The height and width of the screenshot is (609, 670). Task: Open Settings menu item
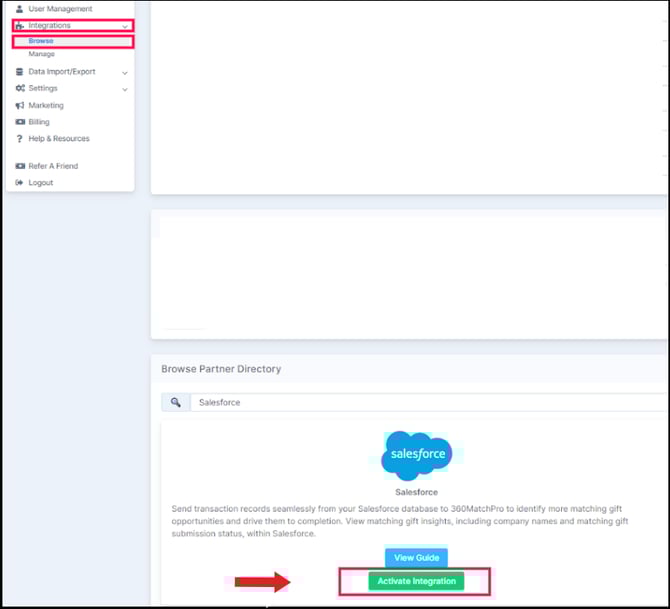pos(43,88)
